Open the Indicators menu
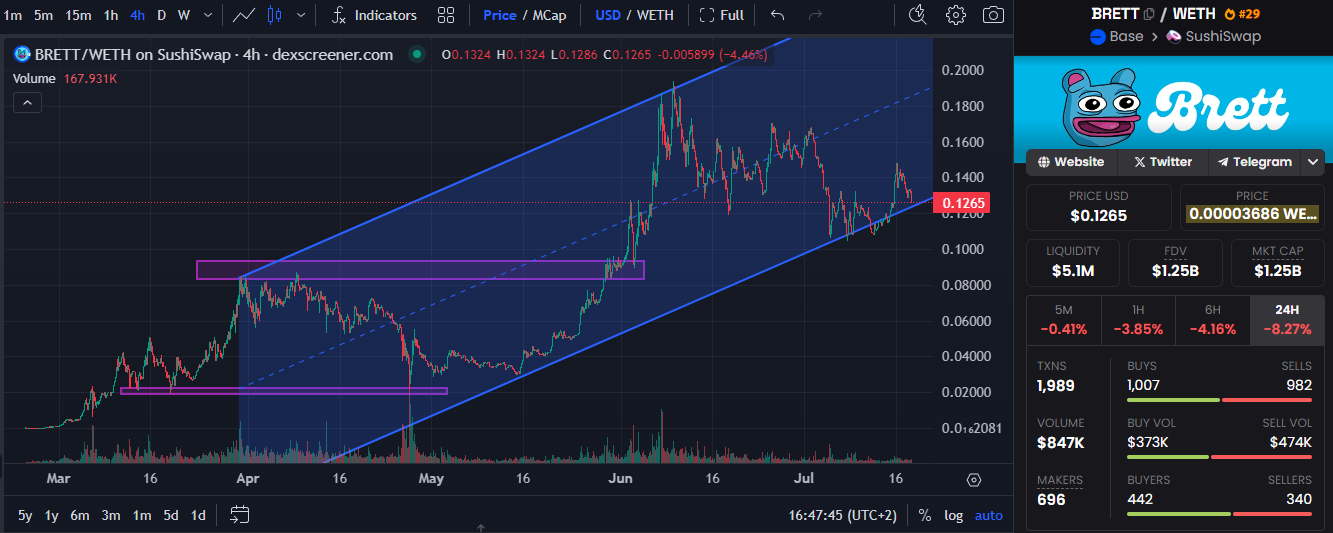This screenshot has height=533, width=1333. coord(374,15)
